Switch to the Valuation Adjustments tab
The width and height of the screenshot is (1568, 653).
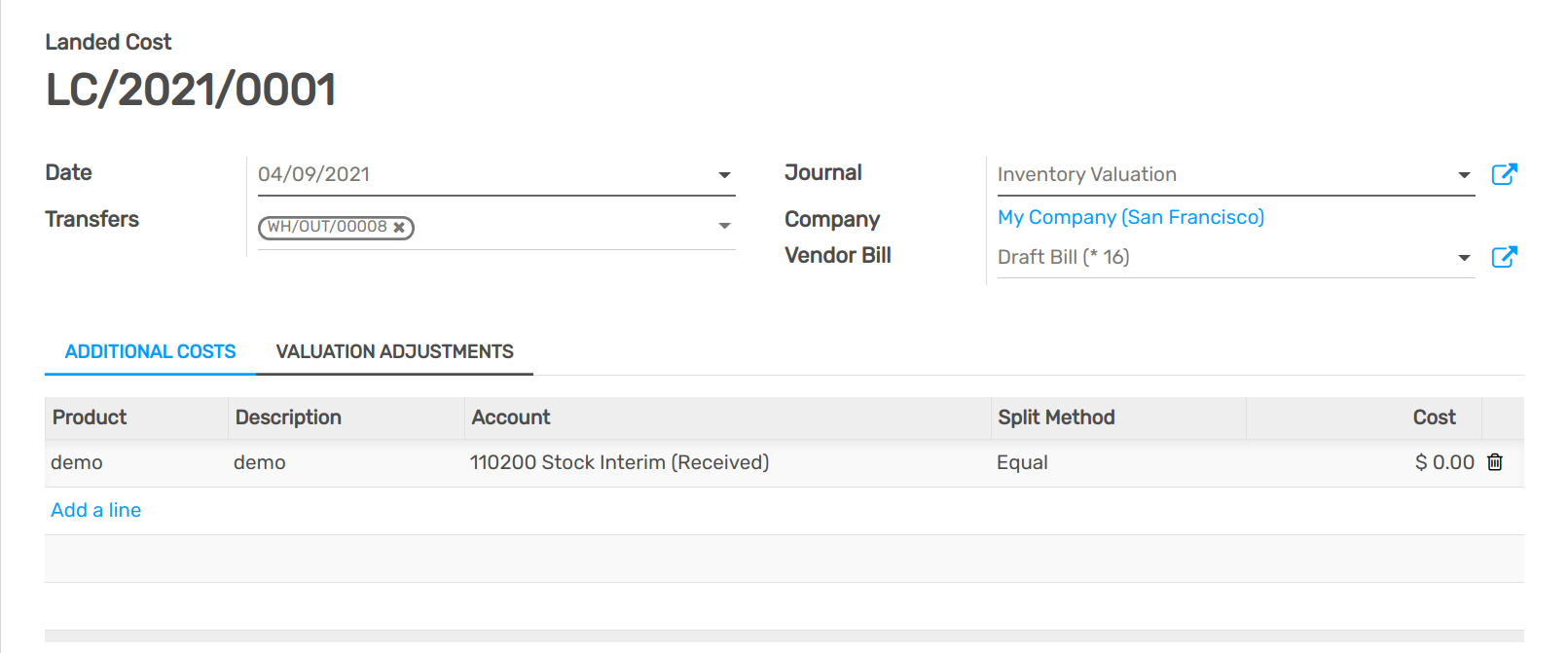coord(394,351)
